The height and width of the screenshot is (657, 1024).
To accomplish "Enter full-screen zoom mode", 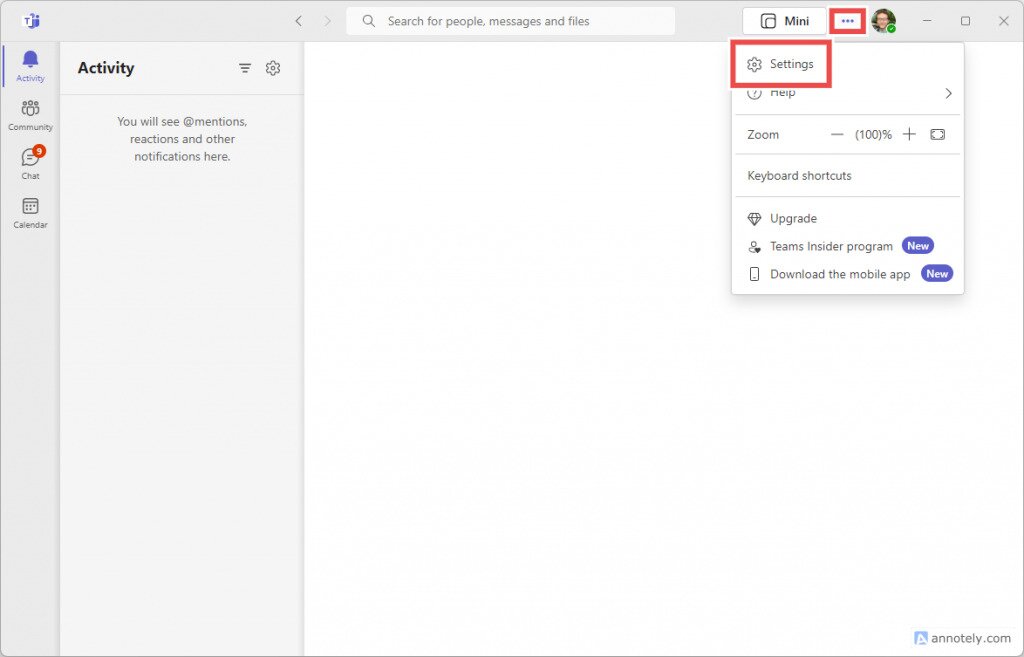I will 937,134.
